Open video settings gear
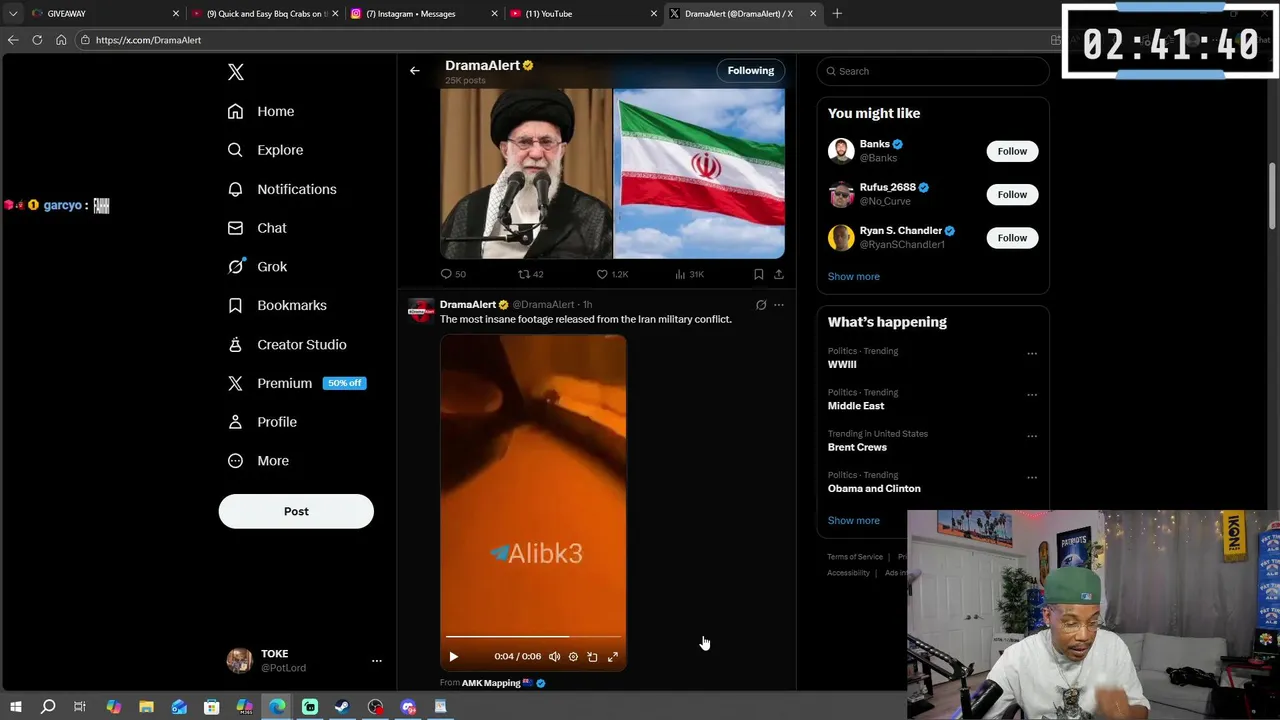The image size is (1280, 720). [573, 657]
